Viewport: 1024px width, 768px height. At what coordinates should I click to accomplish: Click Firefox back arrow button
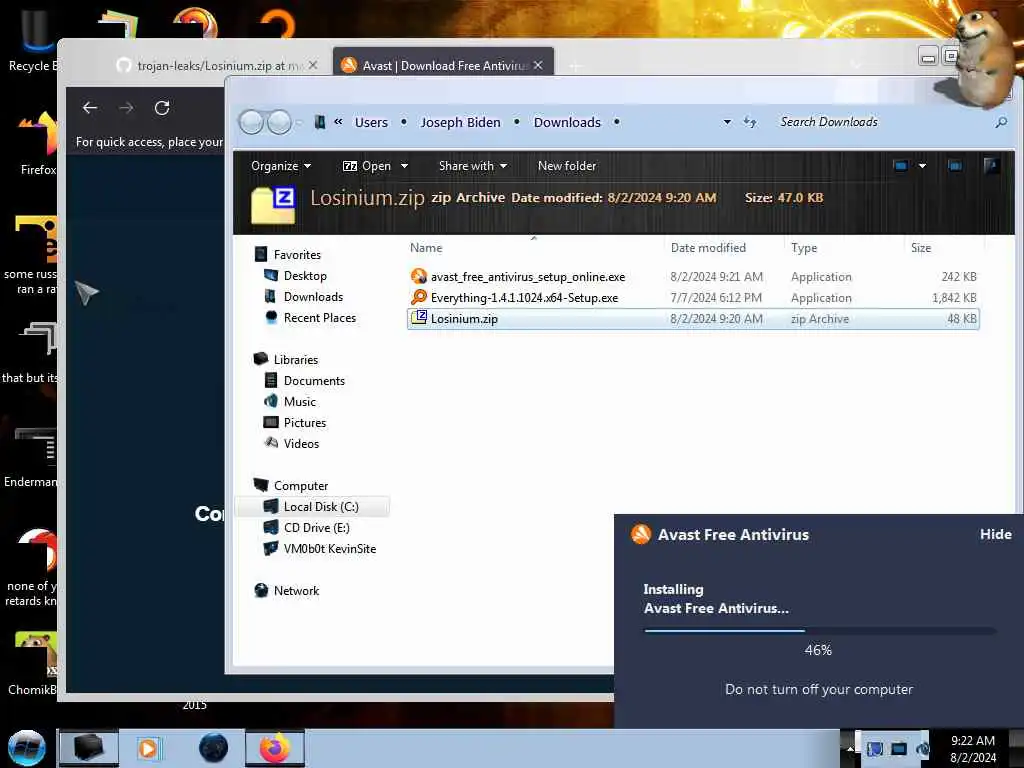coord(90,108)
